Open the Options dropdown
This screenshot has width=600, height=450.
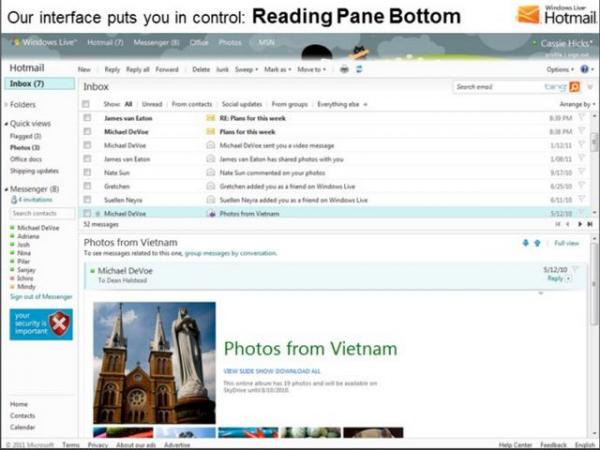(560, 69)
